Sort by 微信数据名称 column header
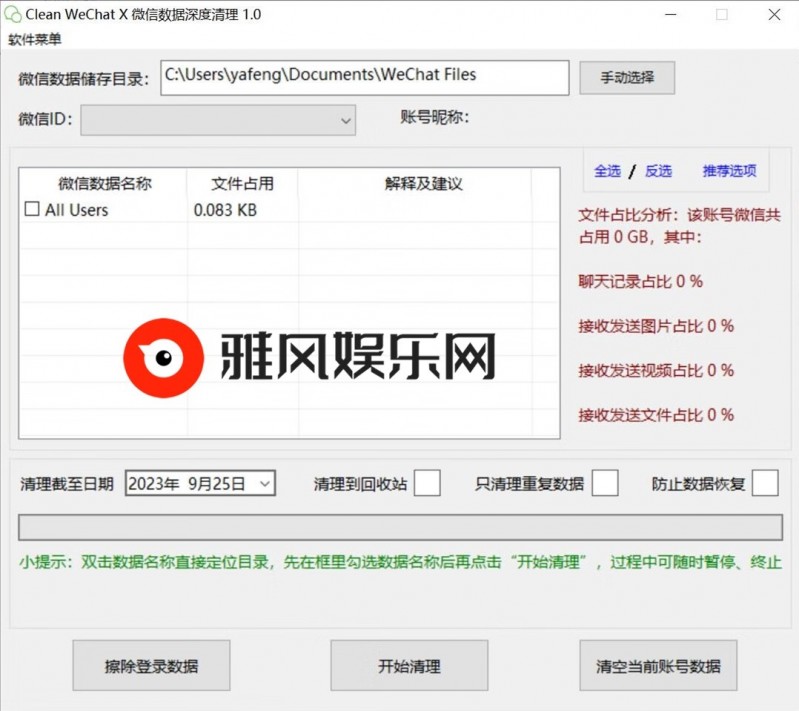Viewport: 799px width, 711px height. click(x=104, y=184)
